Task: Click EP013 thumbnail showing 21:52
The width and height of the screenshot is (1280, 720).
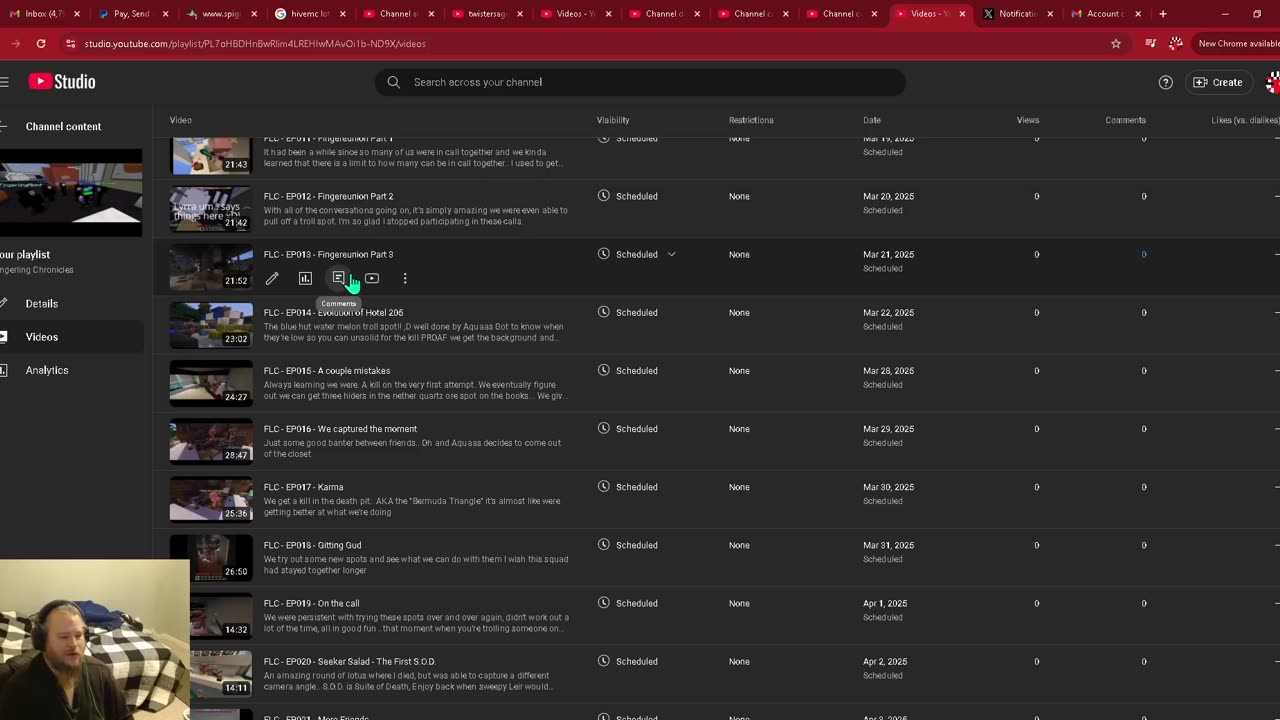Action: [211, 265]
